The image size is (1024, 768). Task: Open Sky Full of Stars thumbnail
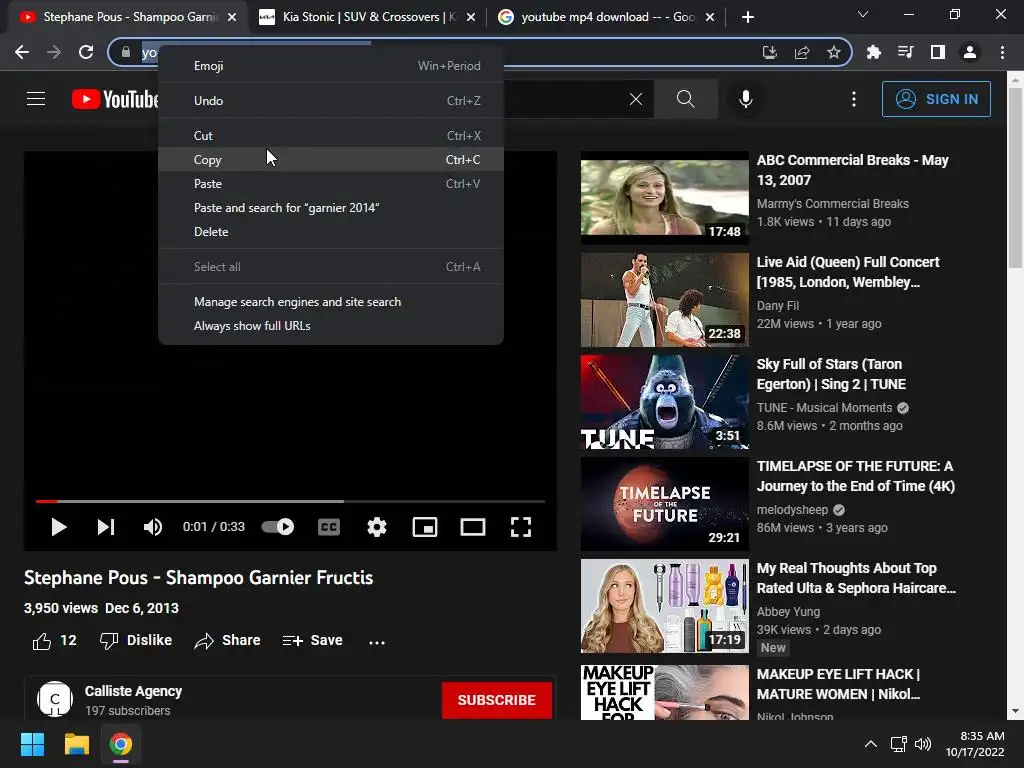[665, 402]
